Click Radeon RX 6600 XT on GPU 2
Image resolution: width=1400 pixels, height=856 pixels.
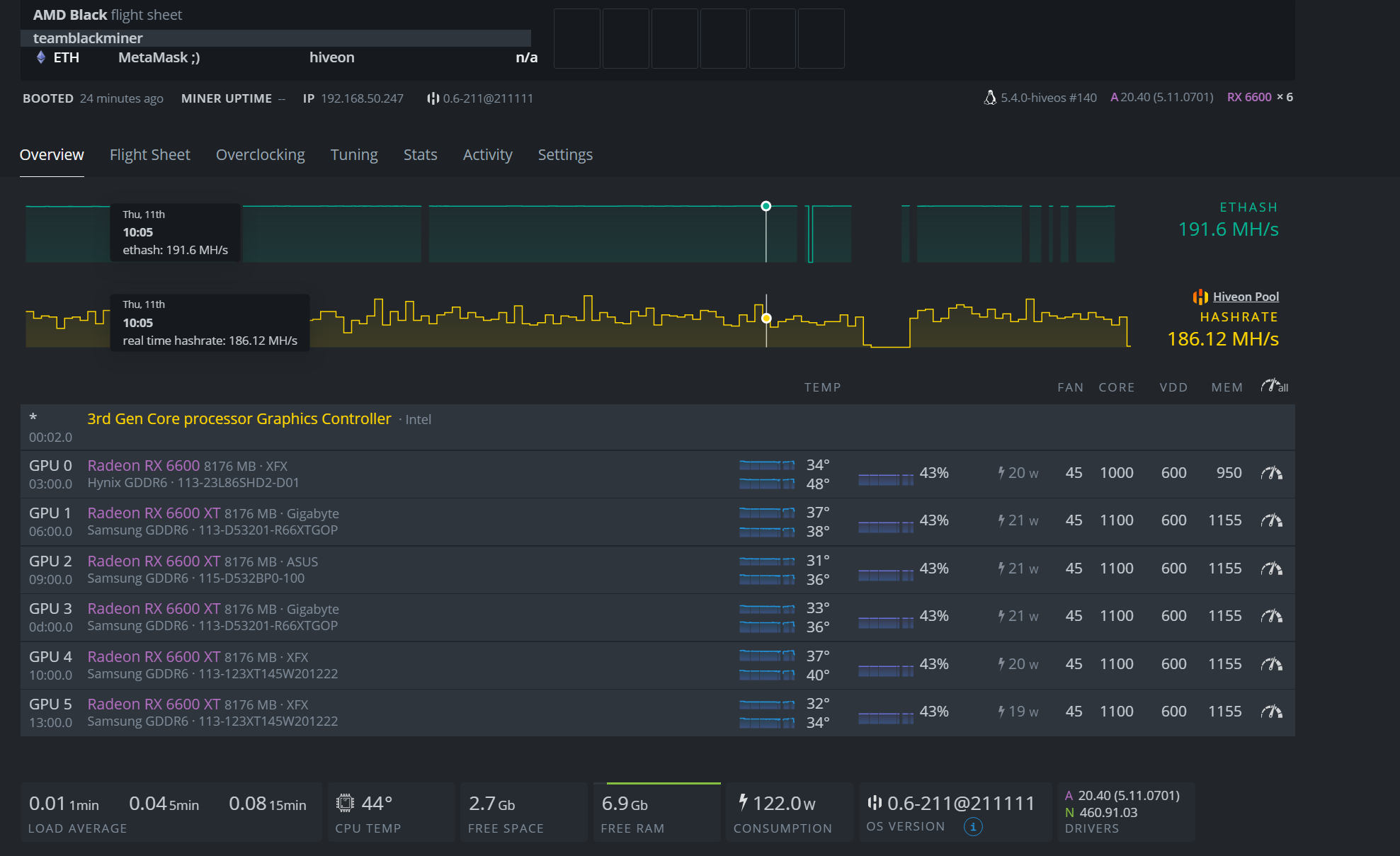tap(154, 561)
